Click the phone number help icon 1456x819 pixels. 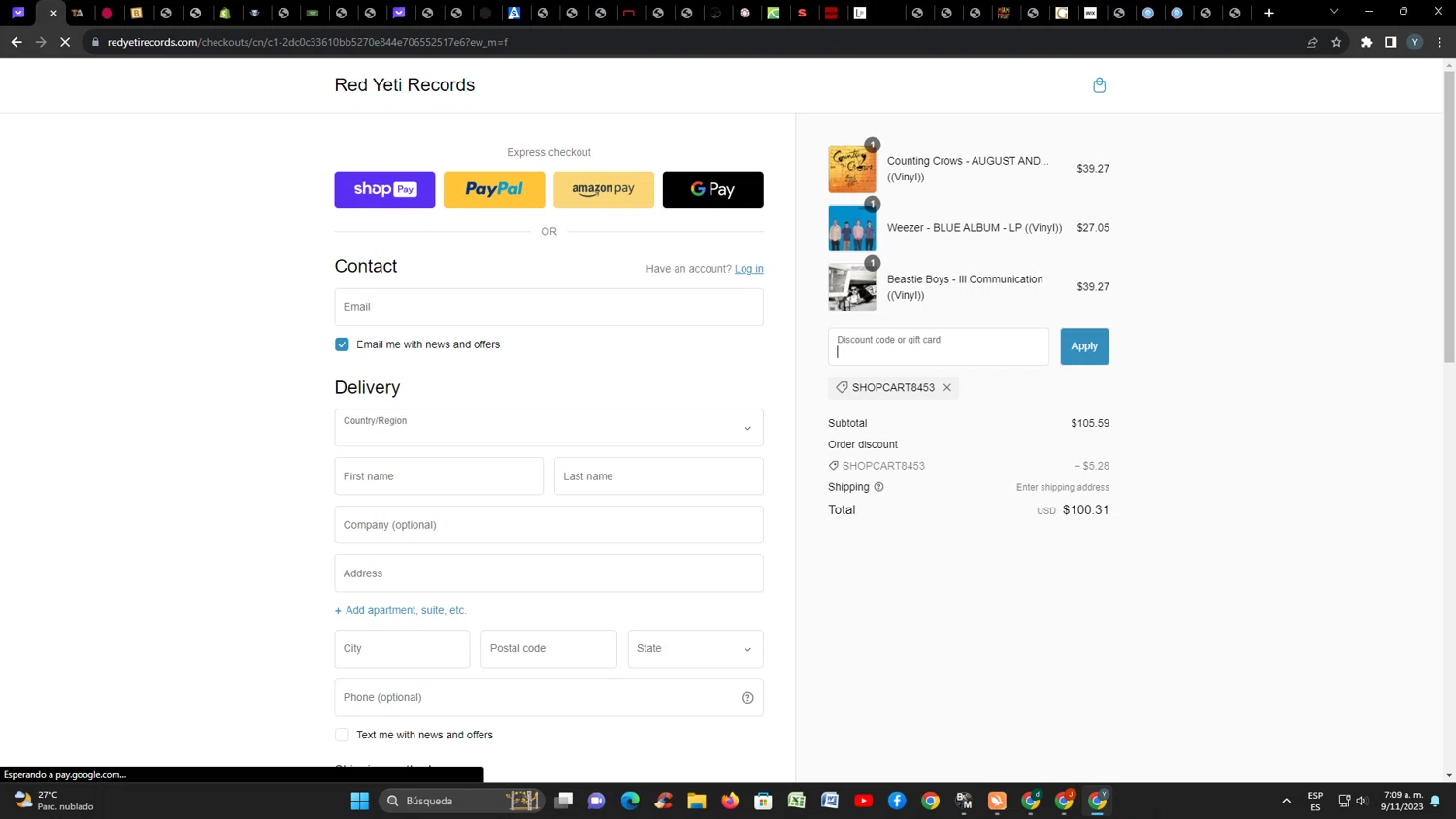pyautogui.click(x=747, y=698)
